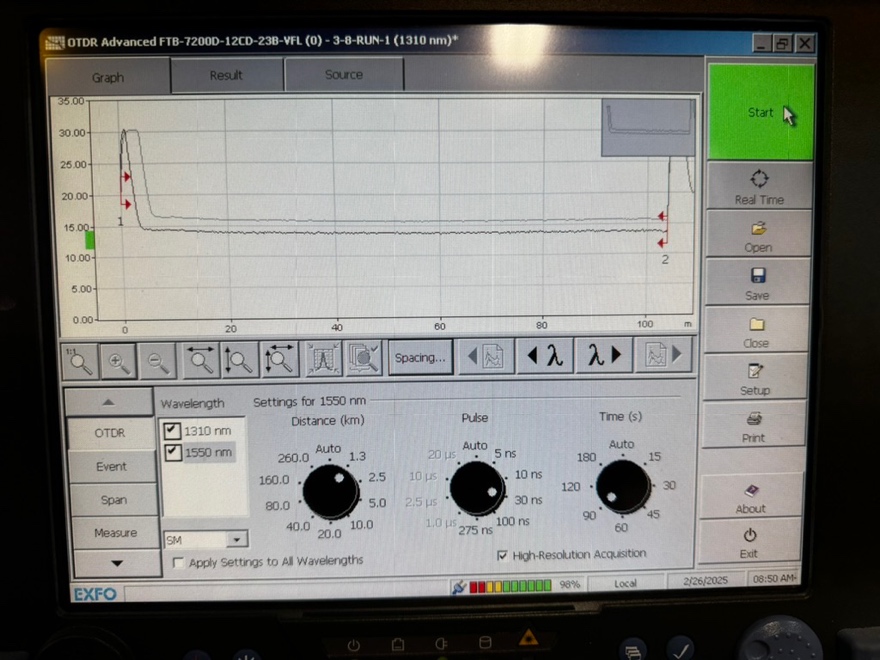Click the zoom out magnifier icon

click(x=158, y=360)
